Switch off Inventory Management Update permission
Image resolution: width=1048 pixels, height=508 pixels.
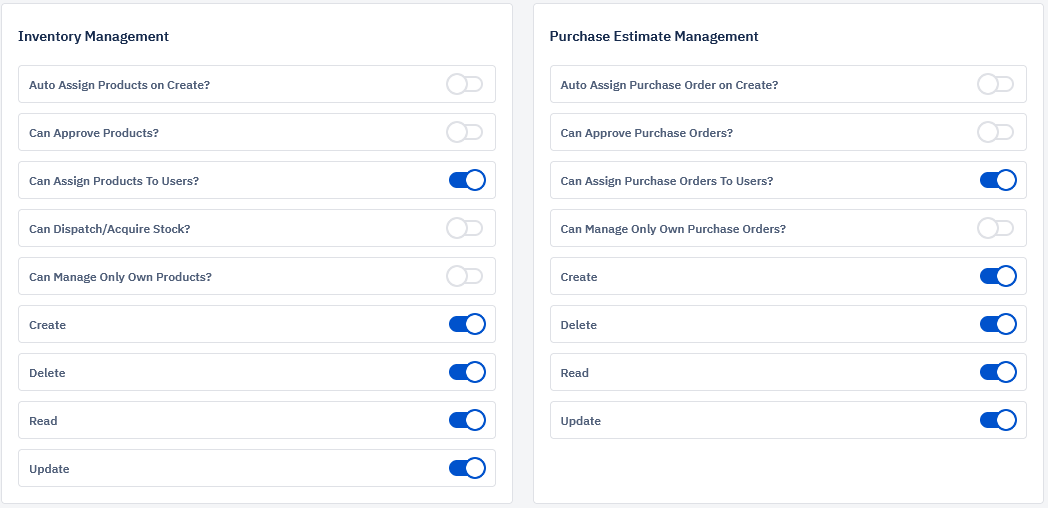click(x=467, y=469)
